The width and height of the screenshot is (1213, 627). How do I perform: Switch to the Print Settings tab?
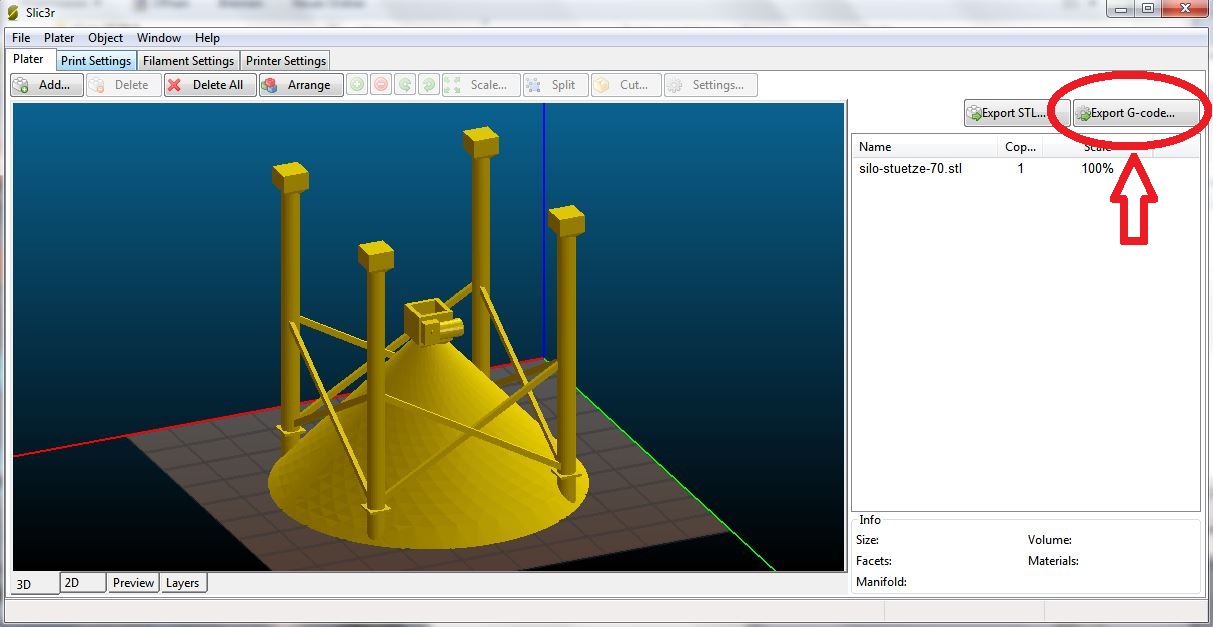96,61
